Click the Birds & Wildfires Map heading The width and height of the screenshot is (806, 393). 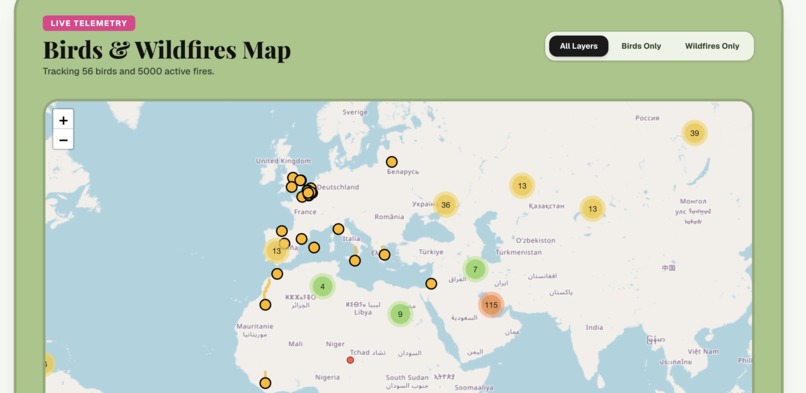[x=167, y=50]
